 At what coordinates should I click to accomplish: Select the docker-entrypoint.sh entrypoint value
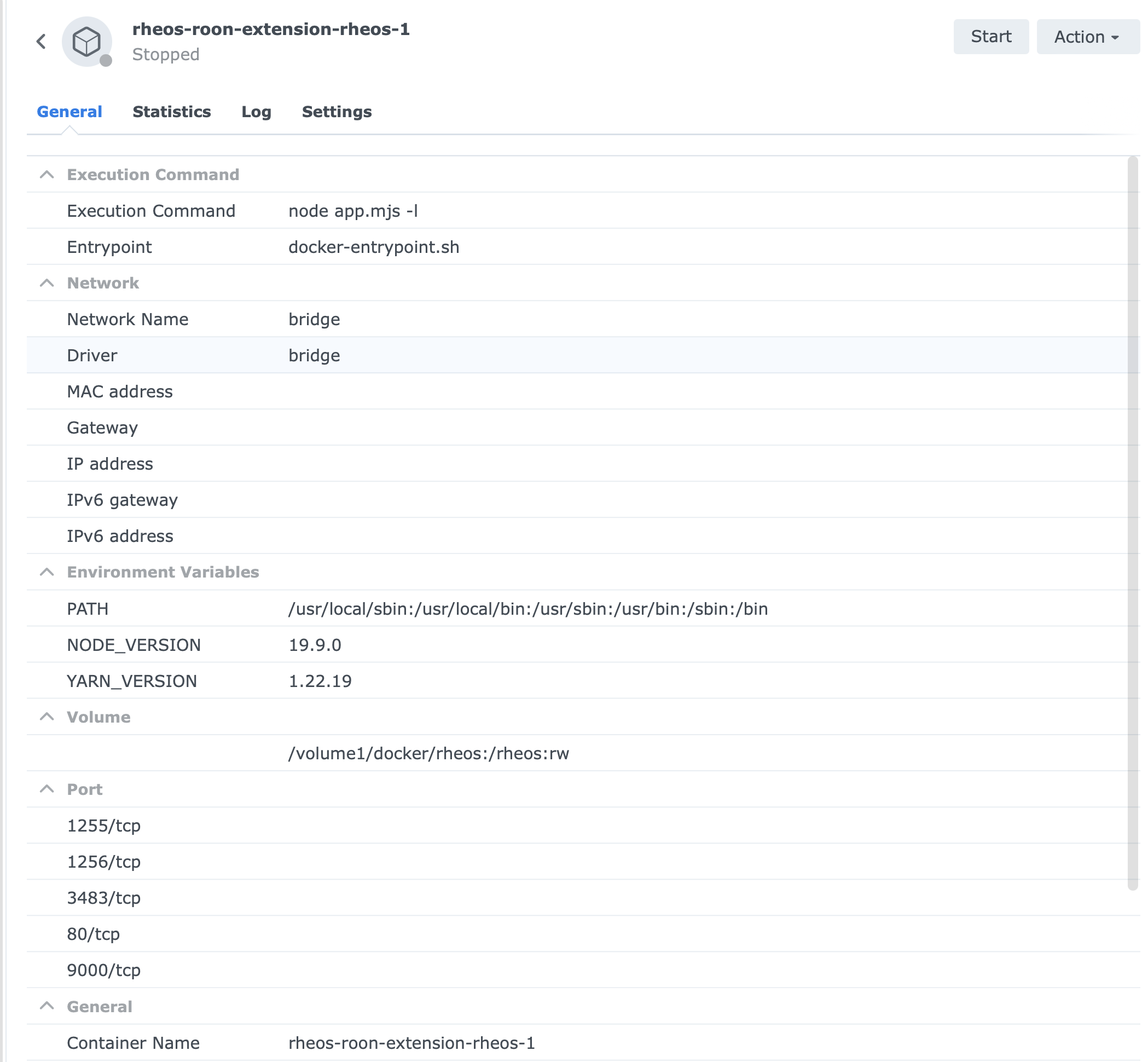coord(374,247)
